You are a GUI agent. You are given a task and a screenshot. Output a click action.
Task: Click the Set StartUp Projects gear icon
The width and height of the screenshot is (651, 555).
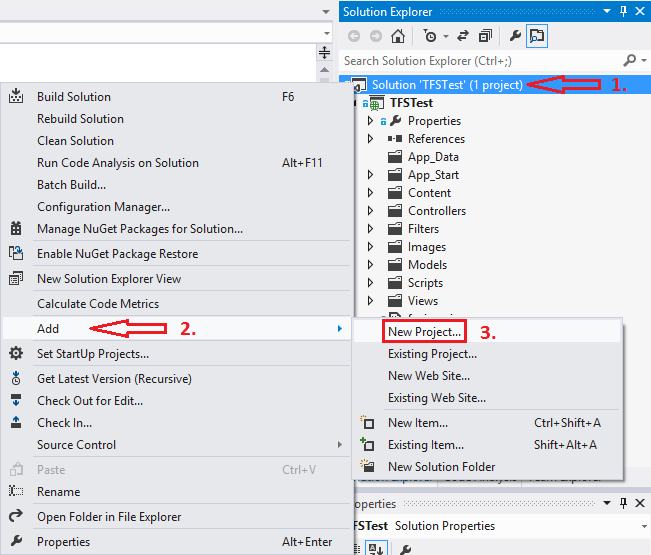pos(16,353)
